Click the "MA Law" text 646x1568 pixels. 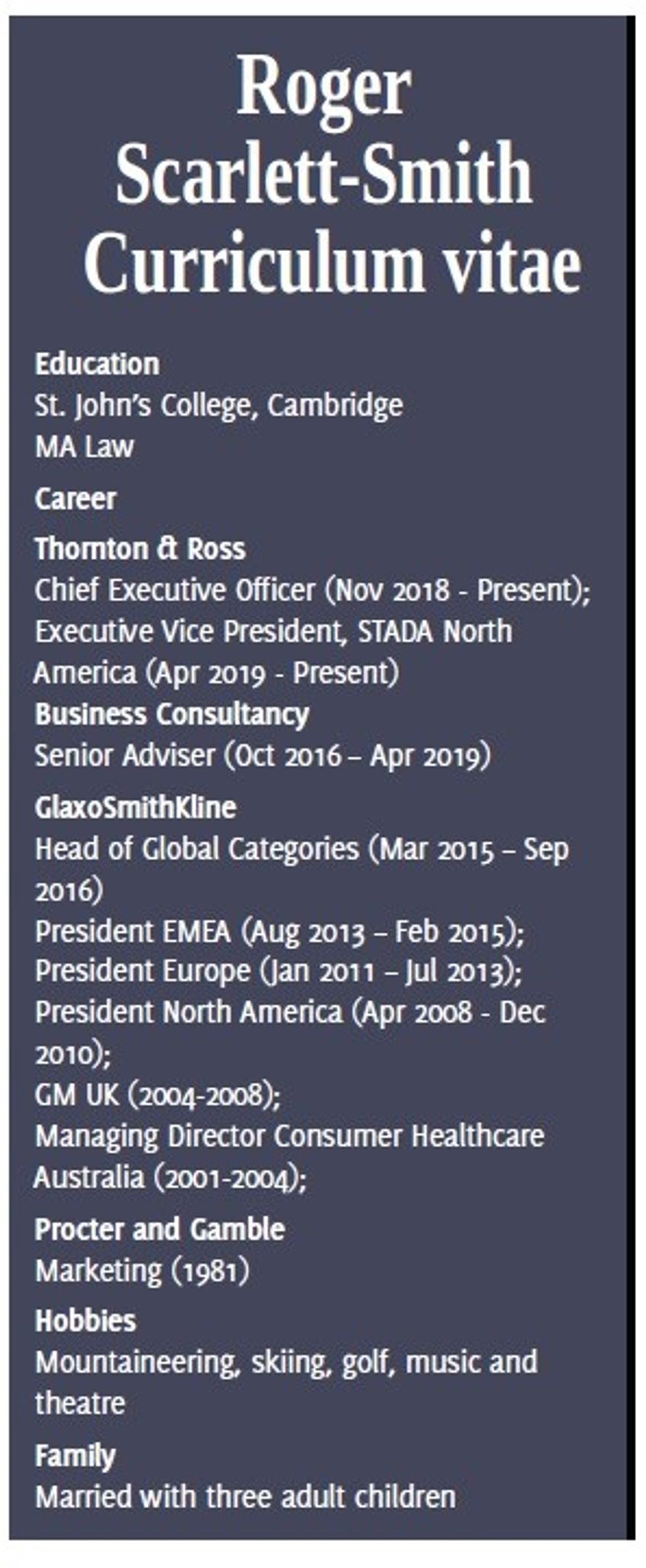(x=84, y=446)
